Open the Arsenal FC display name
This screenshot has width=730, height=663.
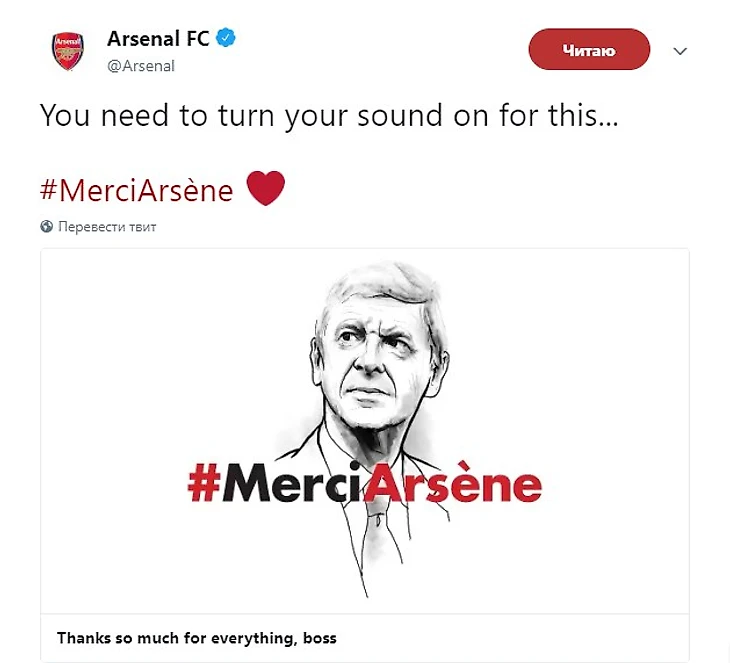coord(158,40)
